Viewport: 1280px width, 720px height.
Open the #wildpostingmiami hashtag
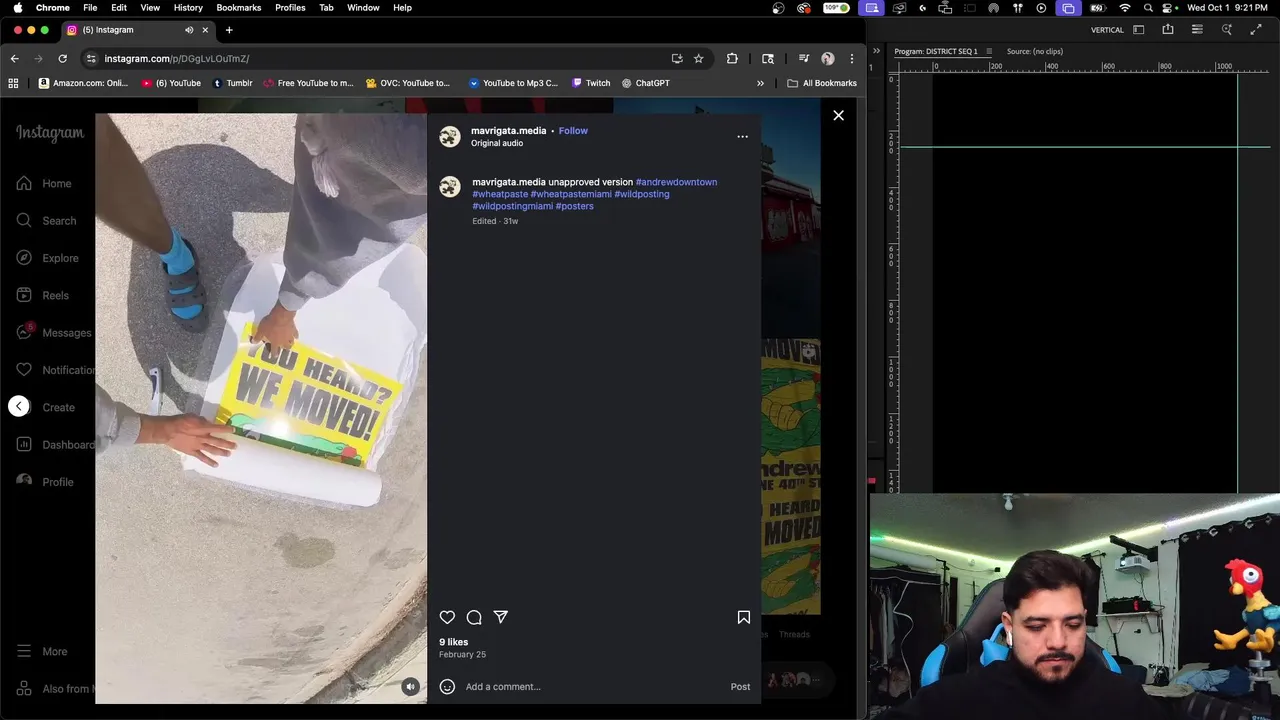512,206
